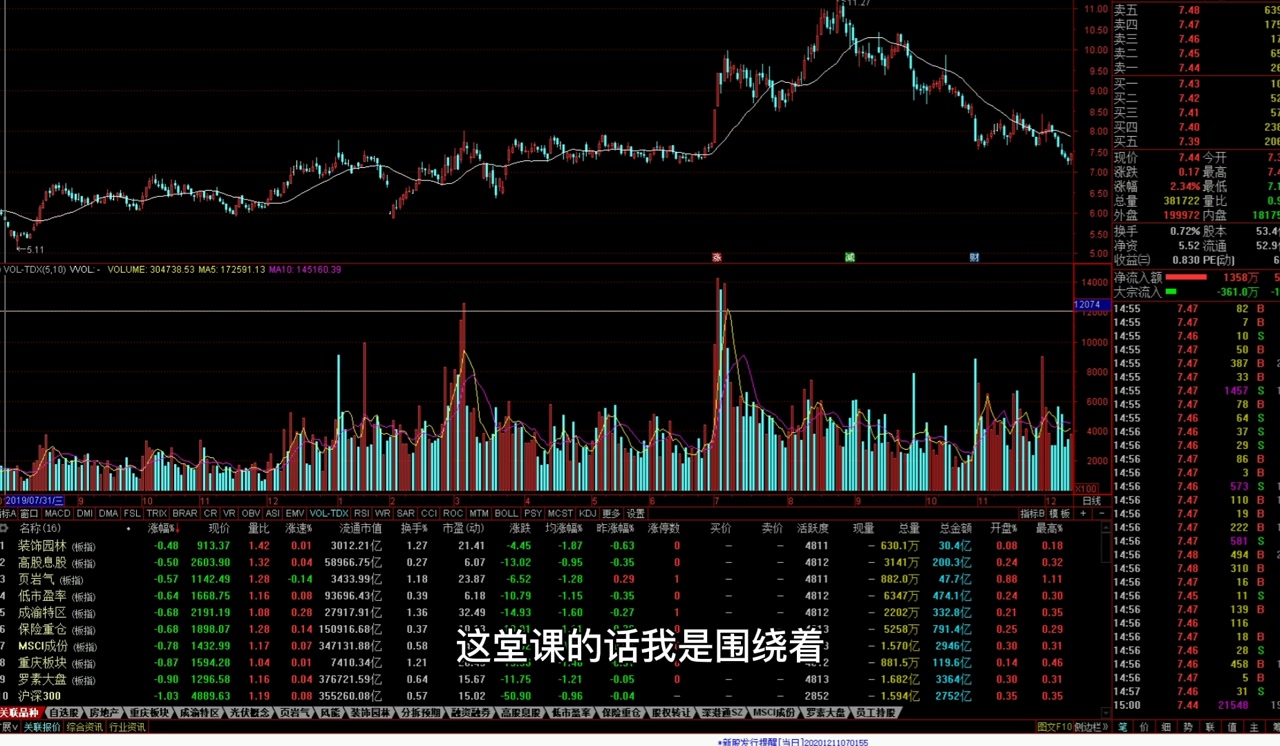Image resolution: width=1280 pixels, height=746 pixels.
Task: Open the MCST indicator
Action: 560,513
